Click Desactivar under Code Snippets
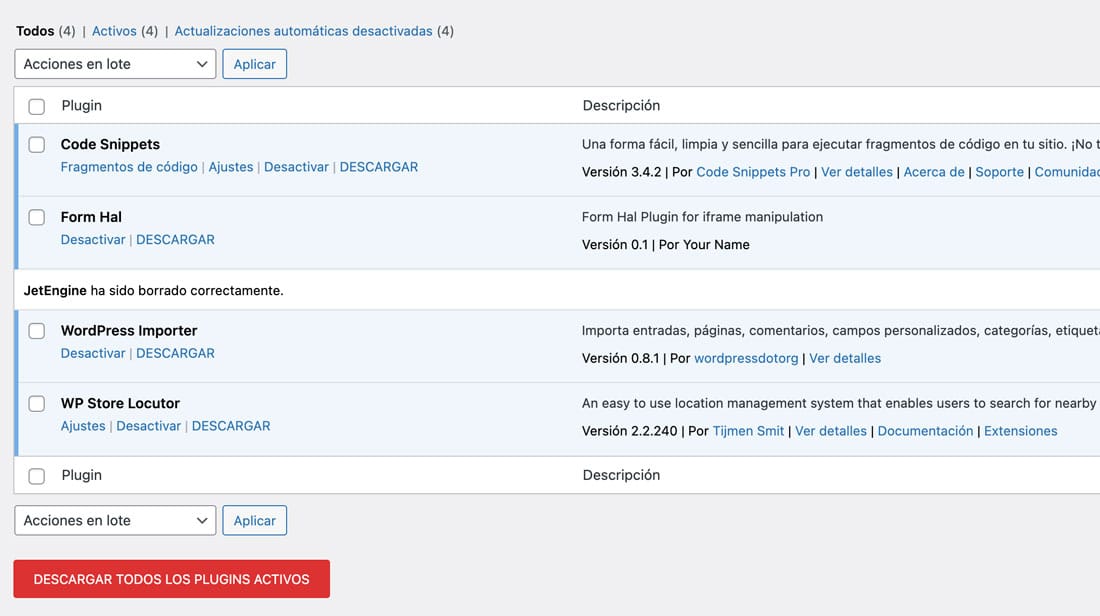This screenshot has width=1100, height=616. (296, 167)
